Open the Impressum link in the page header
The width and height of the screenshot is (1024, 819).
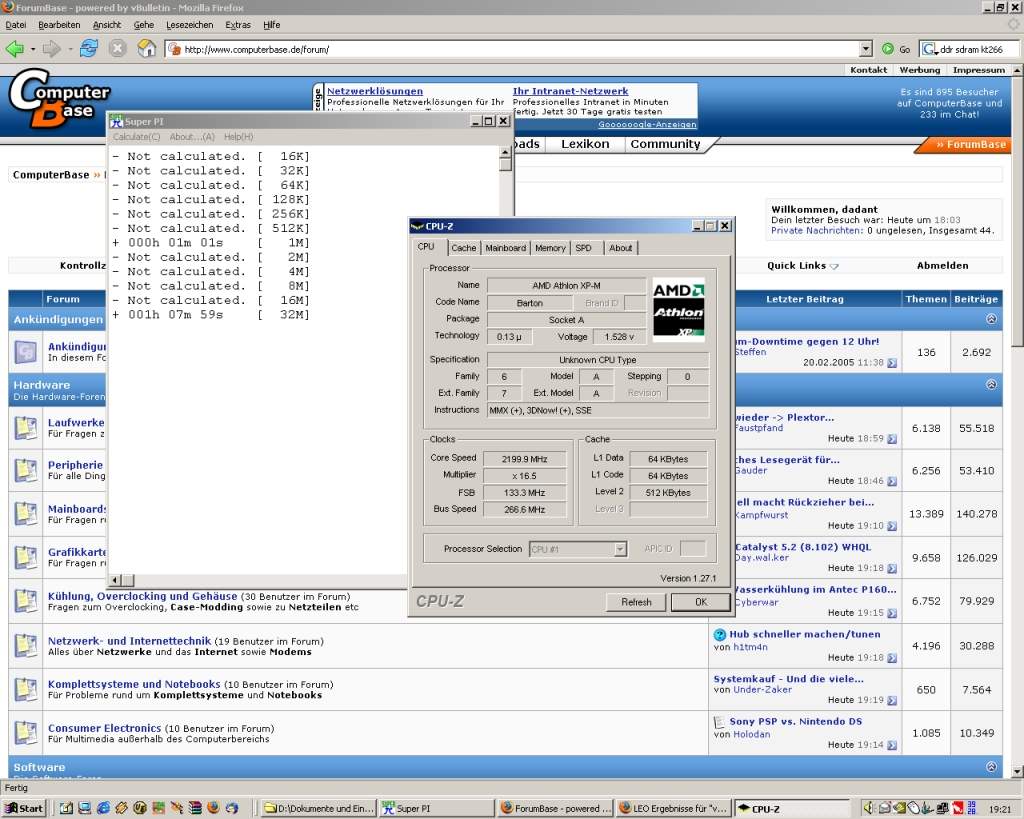point(978,70)
